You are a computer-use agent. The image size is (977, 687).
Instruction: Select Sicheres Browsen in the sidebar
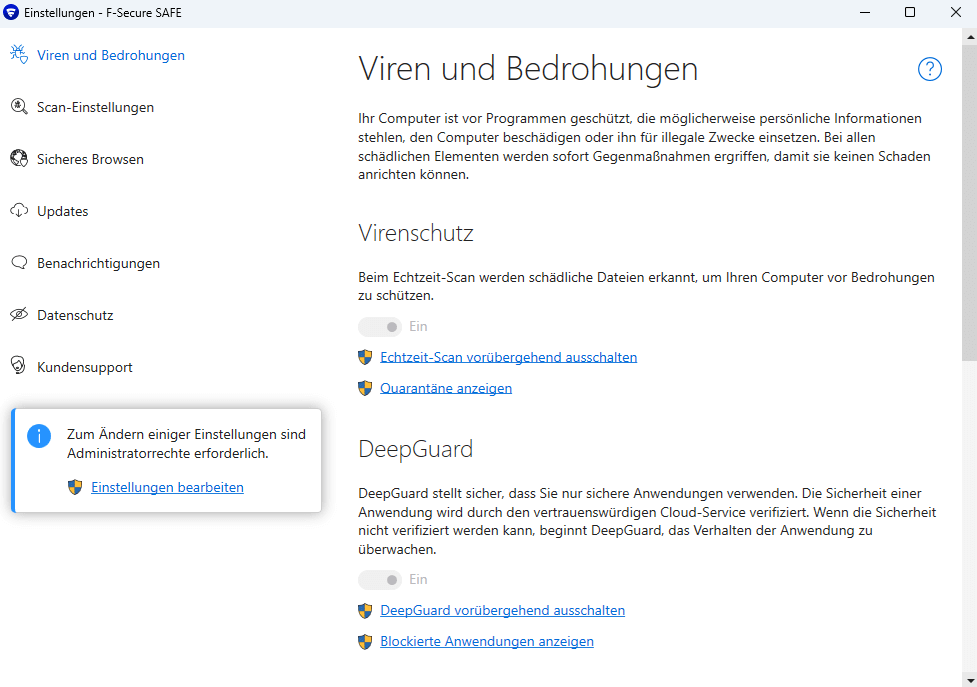pos(90,159)
